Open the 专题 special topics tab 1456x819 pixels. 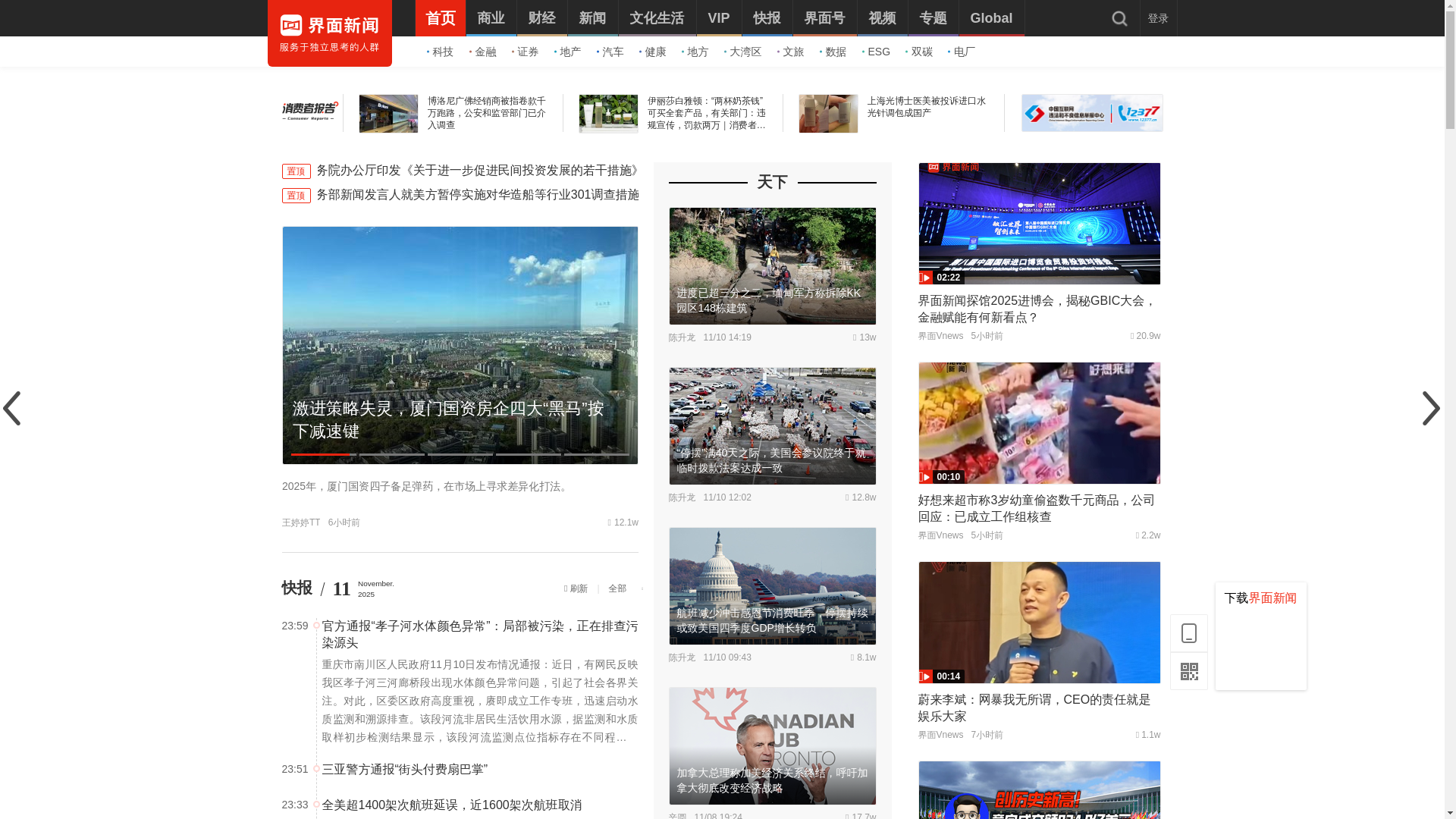tap(934, 18)
